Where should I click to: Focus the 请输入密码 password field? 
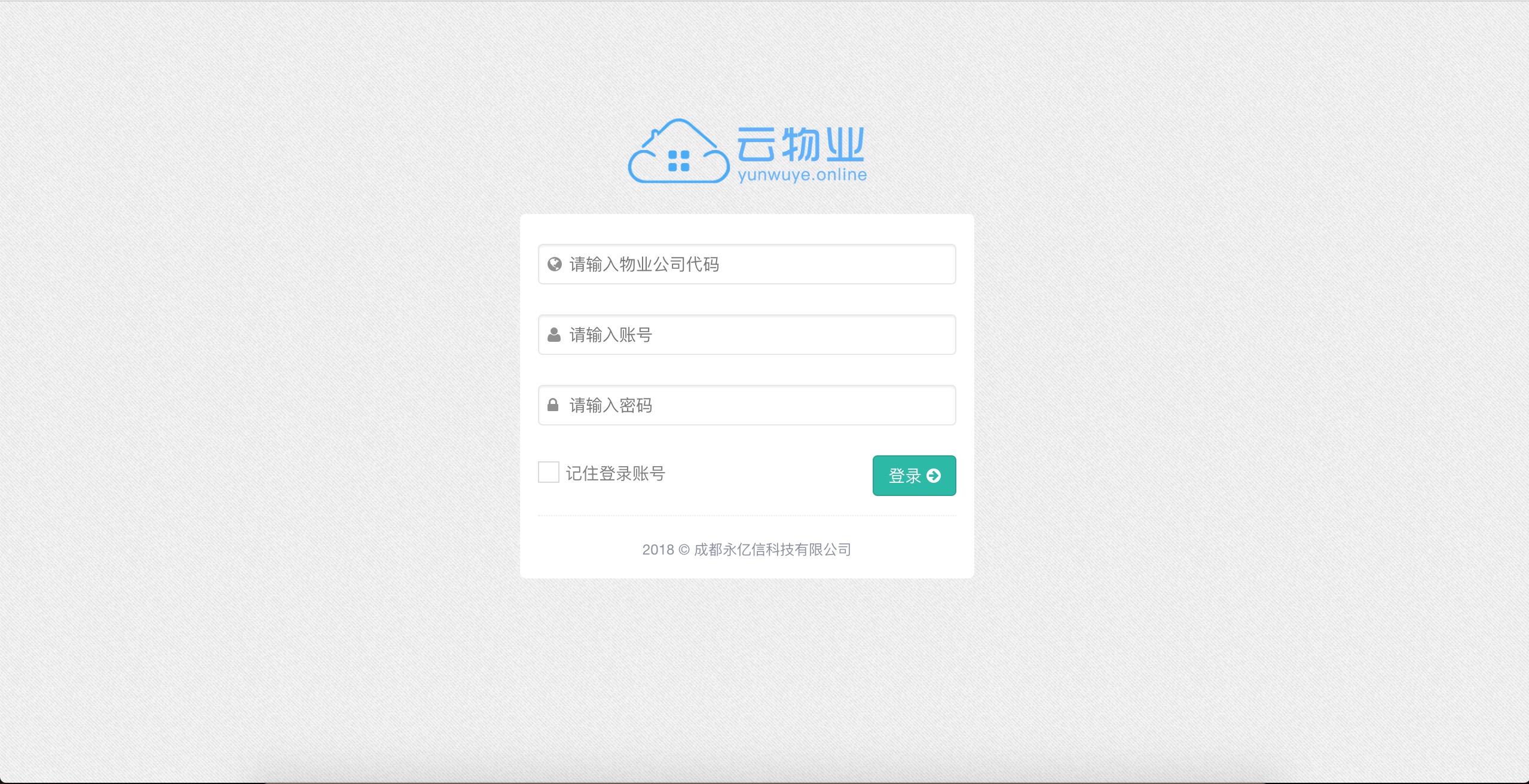point(747,405)
